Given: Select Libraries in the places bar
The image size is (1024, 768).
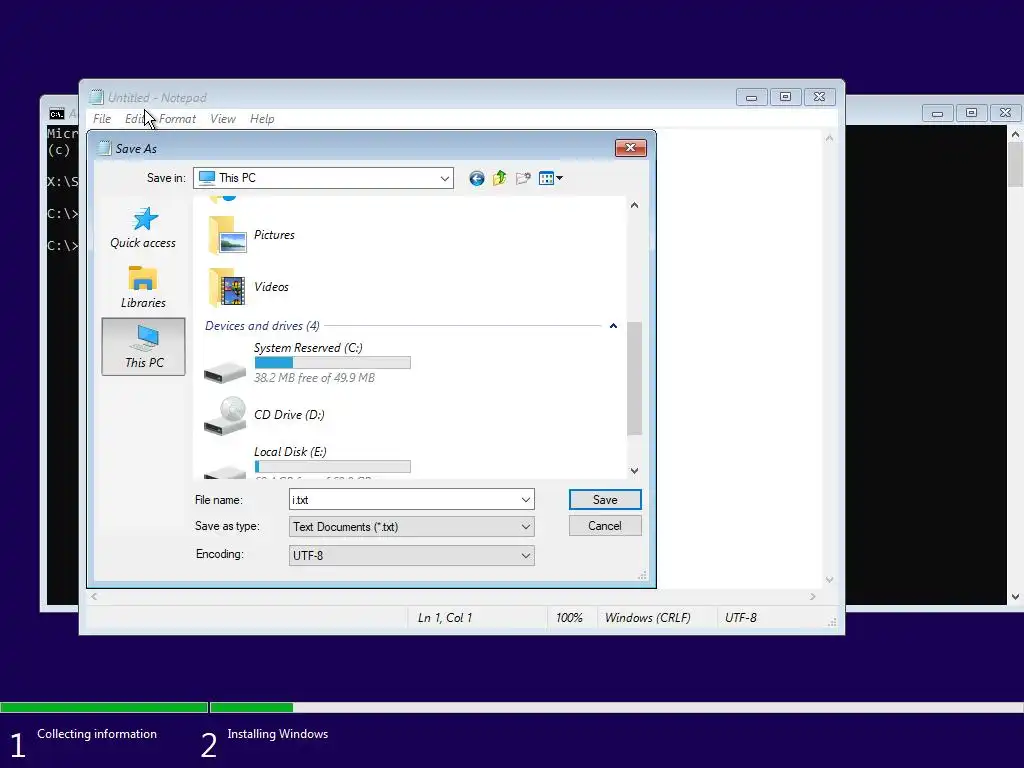Looking at the screenshot, I should [143, 287].
